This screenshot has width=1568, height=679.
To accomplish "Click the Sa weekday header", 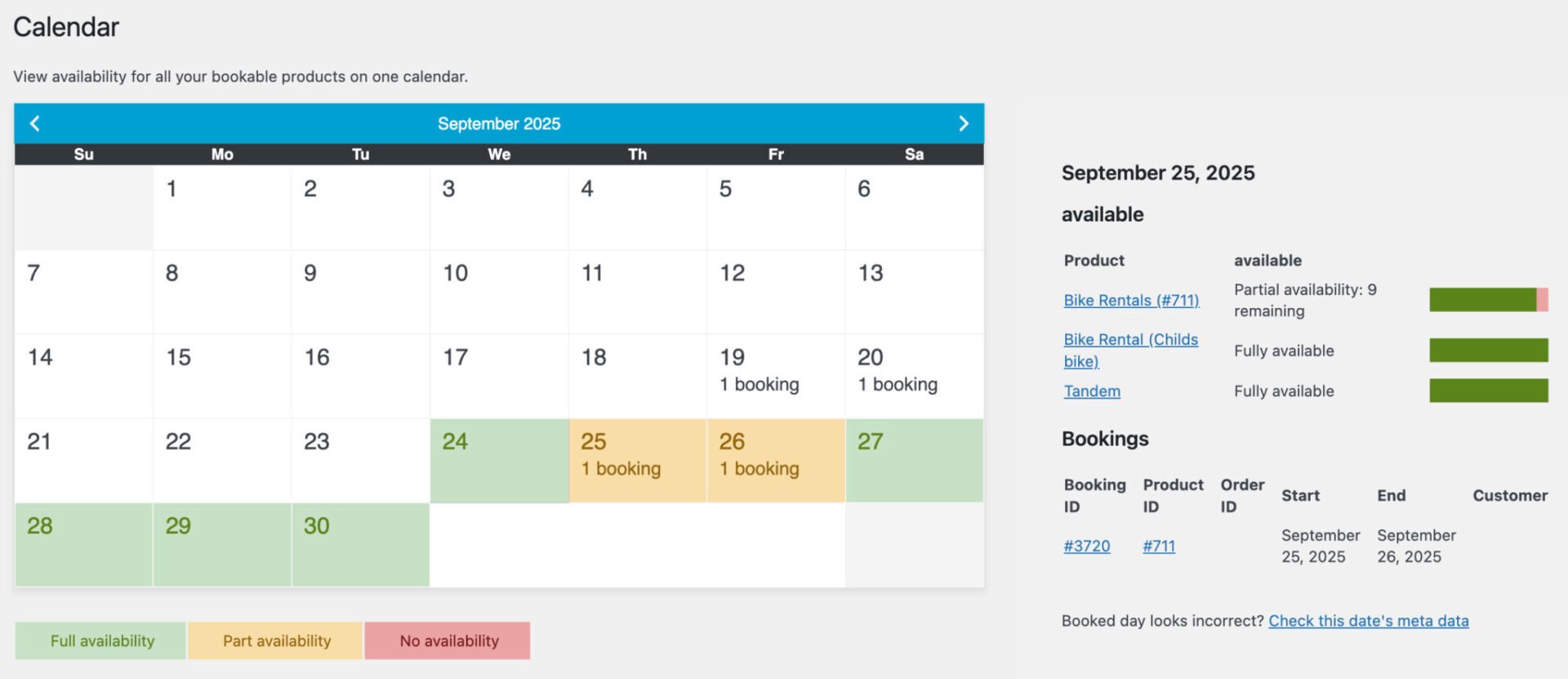I will (915, 154).
